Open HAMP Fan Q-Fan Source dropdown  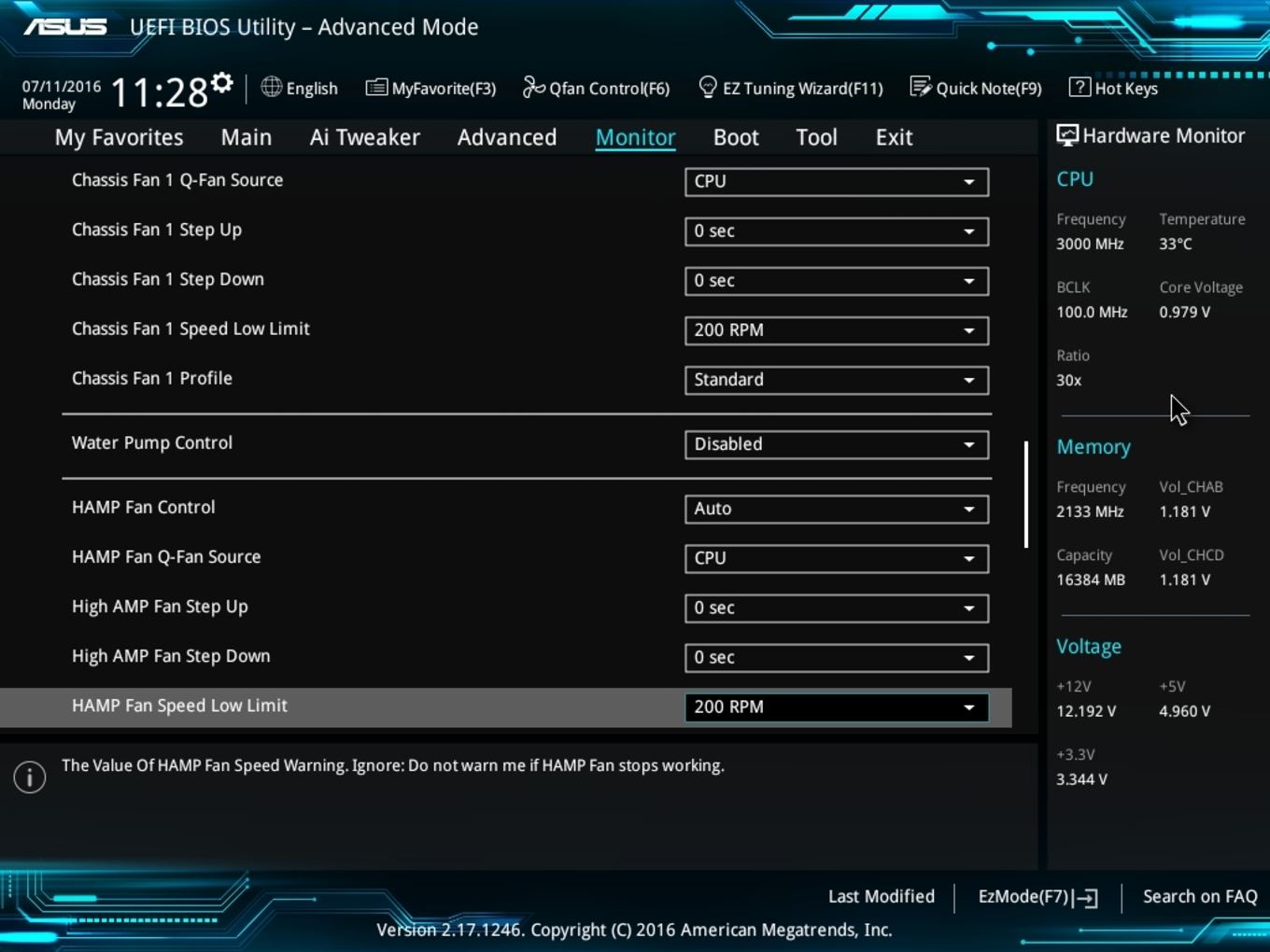click(x=837, y=557)
